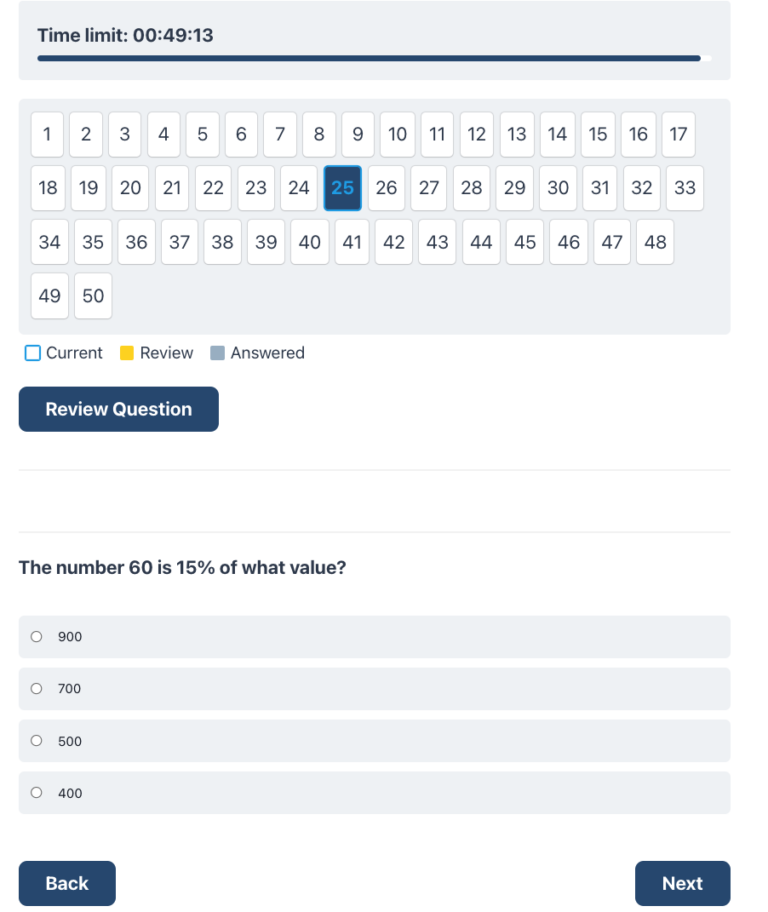Image resolution: width=768 pixels, height=912 pixels.
Task: Select option 500
Action: [x=36, y=741]
